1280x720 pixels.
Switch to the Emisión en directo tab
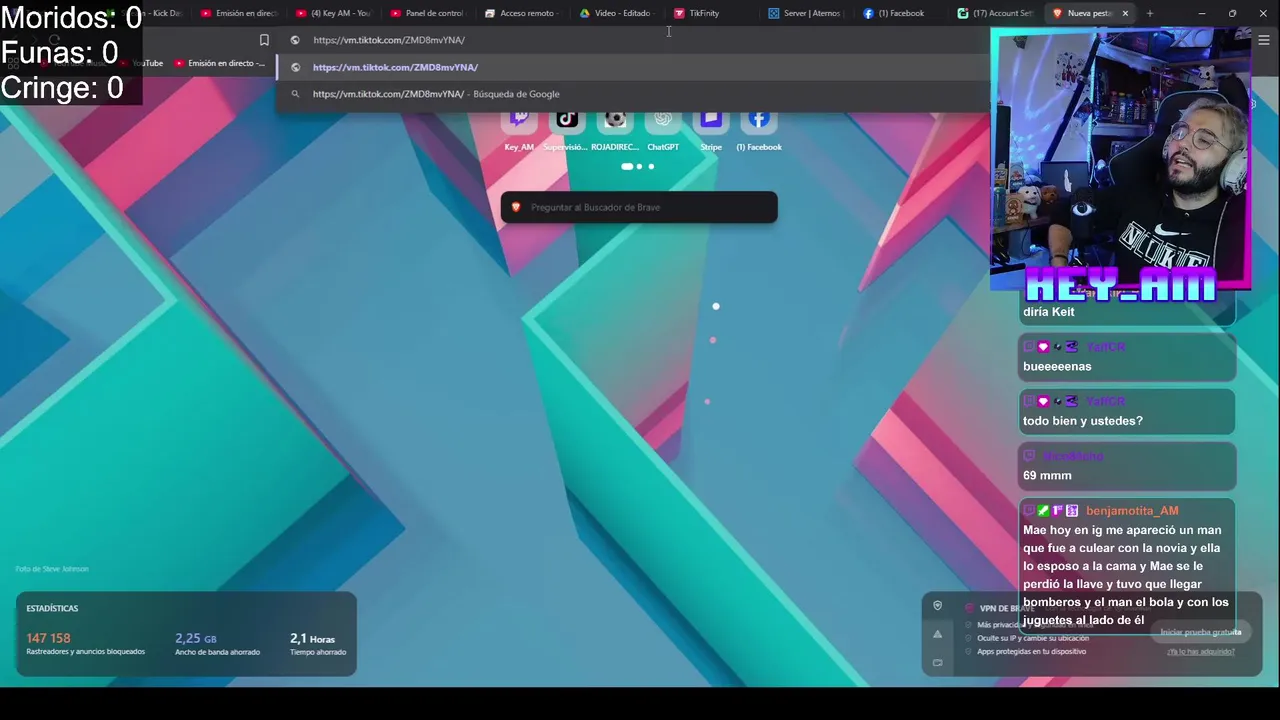(238, 13)
